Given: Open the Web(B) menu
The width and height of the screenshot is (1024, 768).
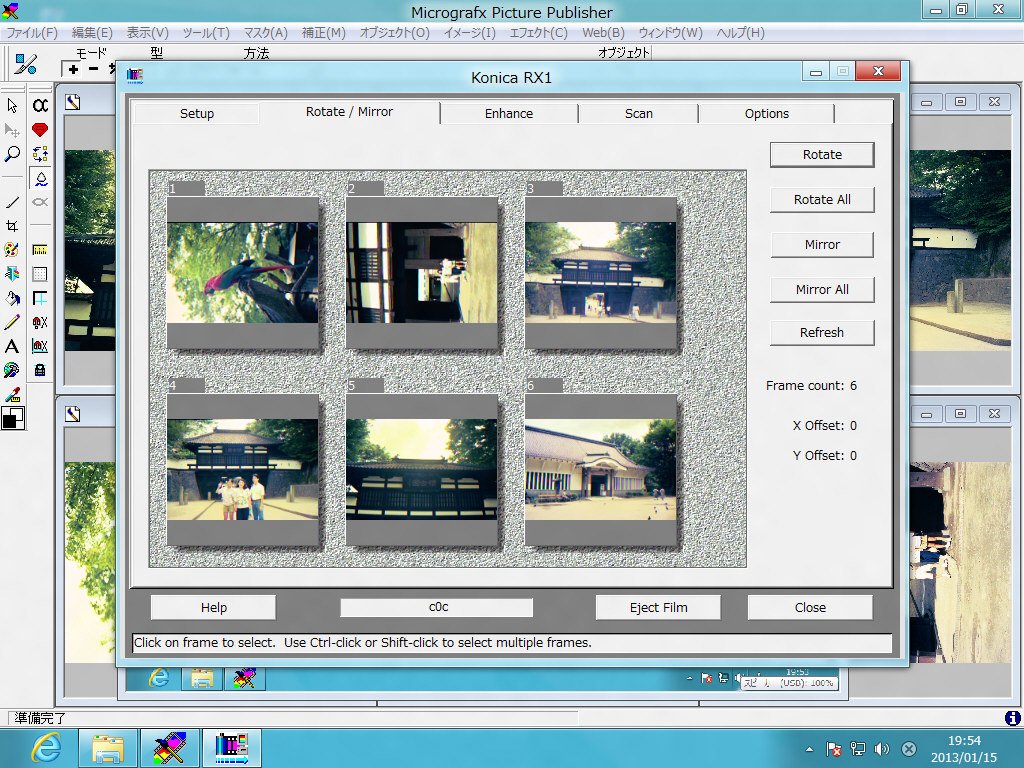Looking at the screenshot, I should (603, 33).
